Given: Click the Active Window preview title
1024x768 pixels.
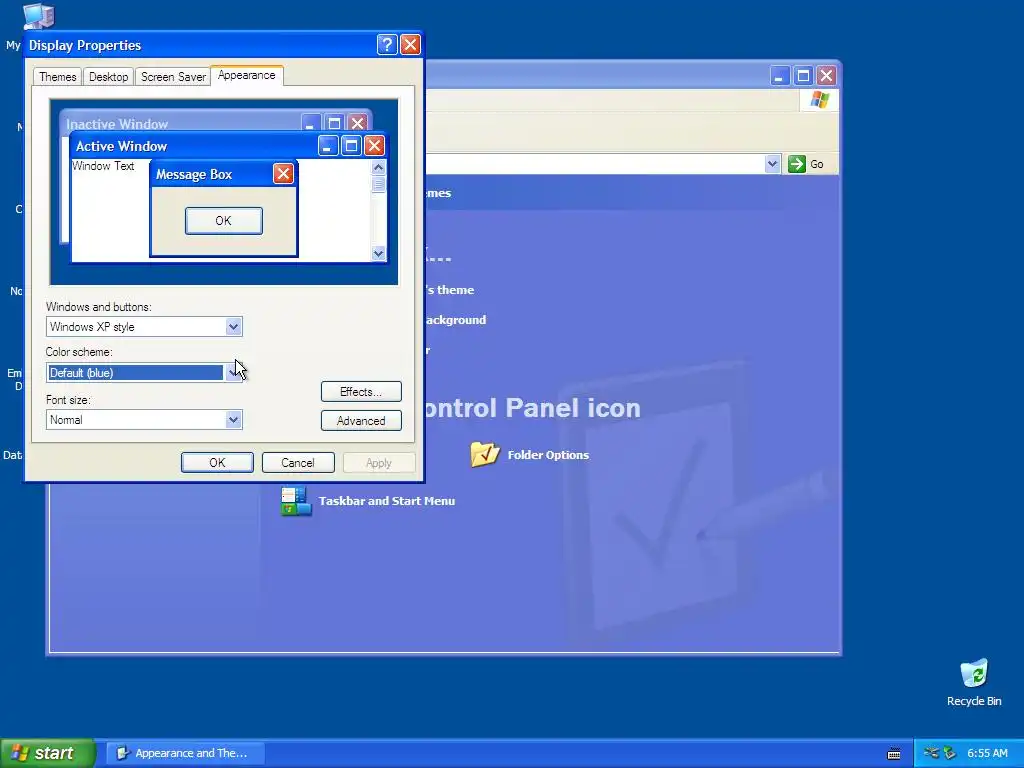Looking at the screenshot, I should point(121,146).
